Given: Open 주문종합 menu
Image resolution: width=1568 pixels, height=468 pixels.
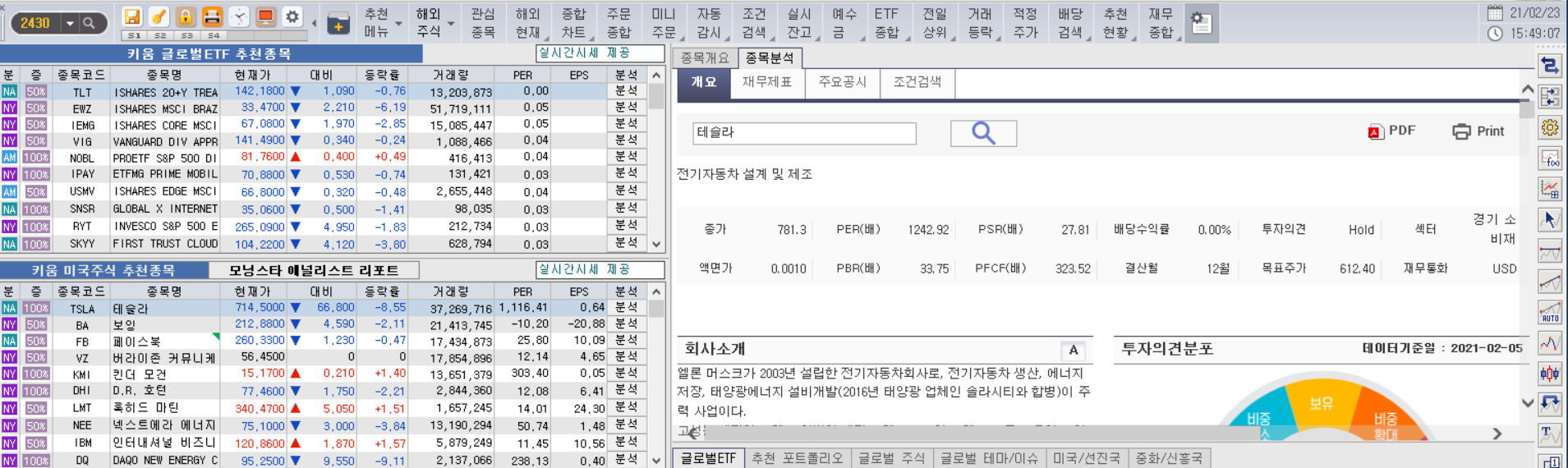Looking at the screenshot, I should click(x=618, y=23).
